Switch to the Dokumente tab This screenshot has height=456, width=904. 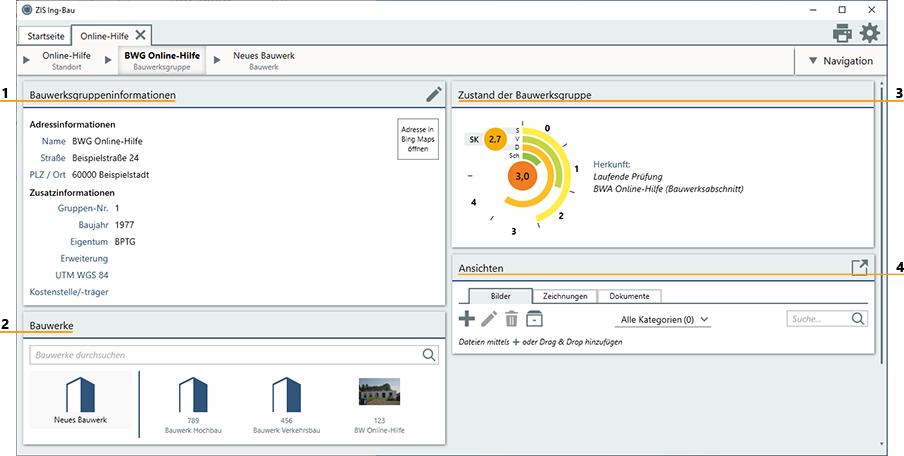point(630,296)
